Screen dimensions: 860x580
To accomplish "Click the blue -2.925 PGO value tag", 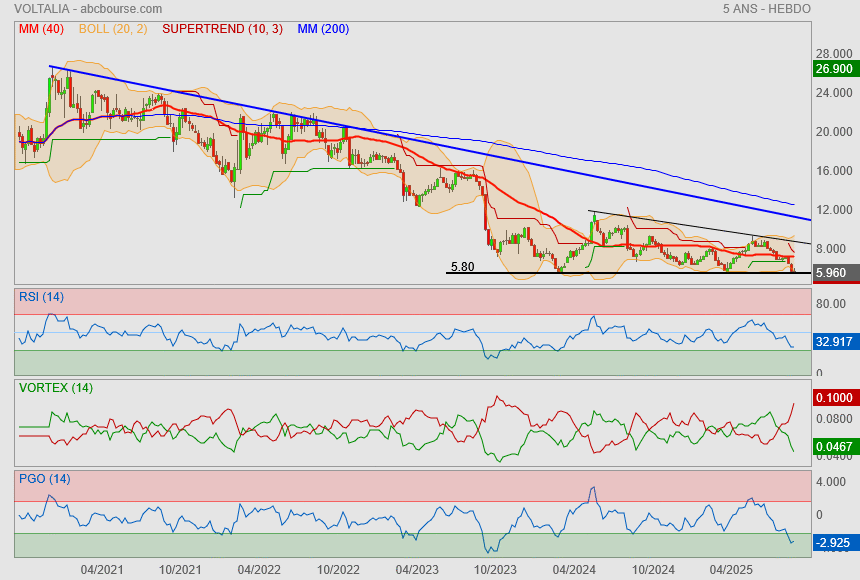I will (x=834, y=543).
